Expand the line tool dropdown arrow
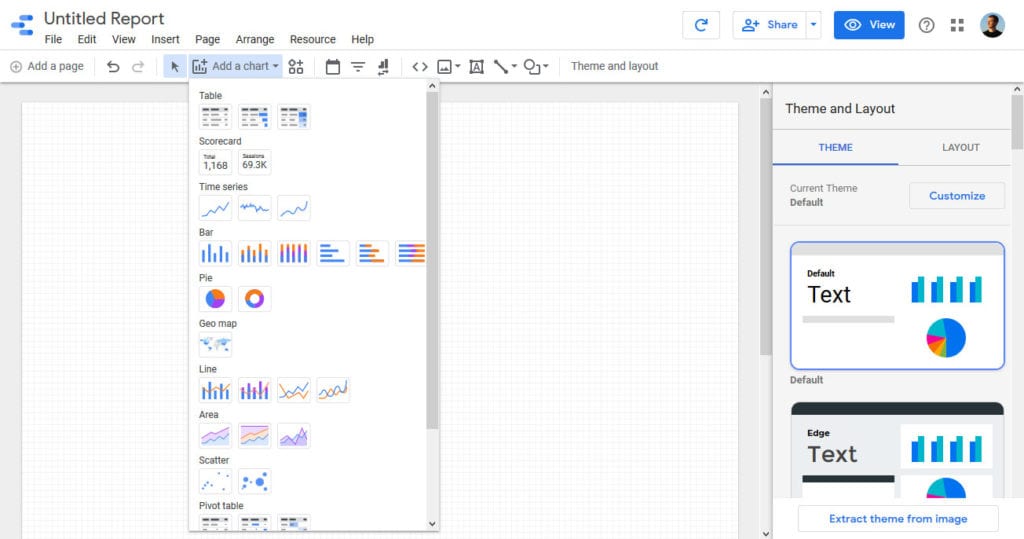The width and height of the screenshot is (1024, 539). pos(514,66)
